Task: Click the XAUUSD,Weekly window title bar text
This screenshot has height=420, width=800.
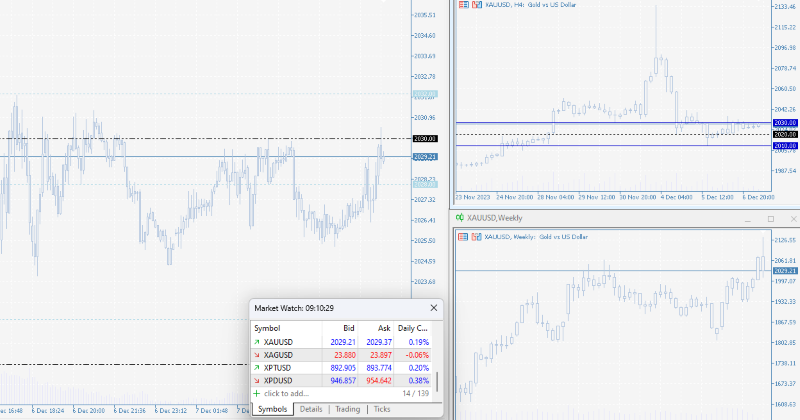Action: click(494, 218)
